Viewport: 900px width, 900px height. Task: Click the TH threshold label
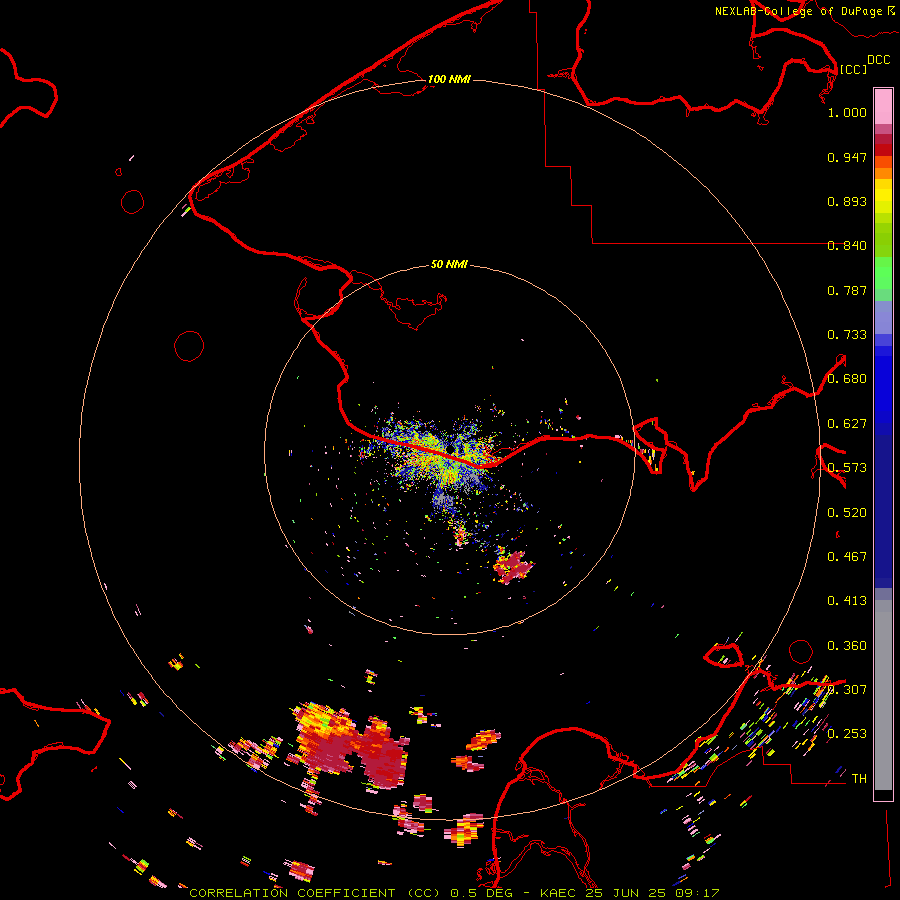tap(859, 779)
